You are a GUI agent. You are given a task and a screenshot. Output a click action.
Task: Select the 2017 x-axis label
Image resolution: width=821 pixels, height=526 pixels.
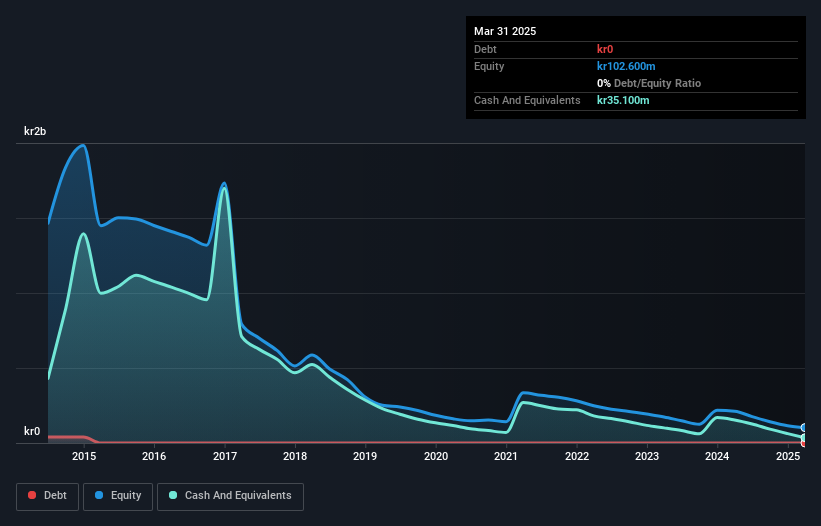click(x=225, y=456)
